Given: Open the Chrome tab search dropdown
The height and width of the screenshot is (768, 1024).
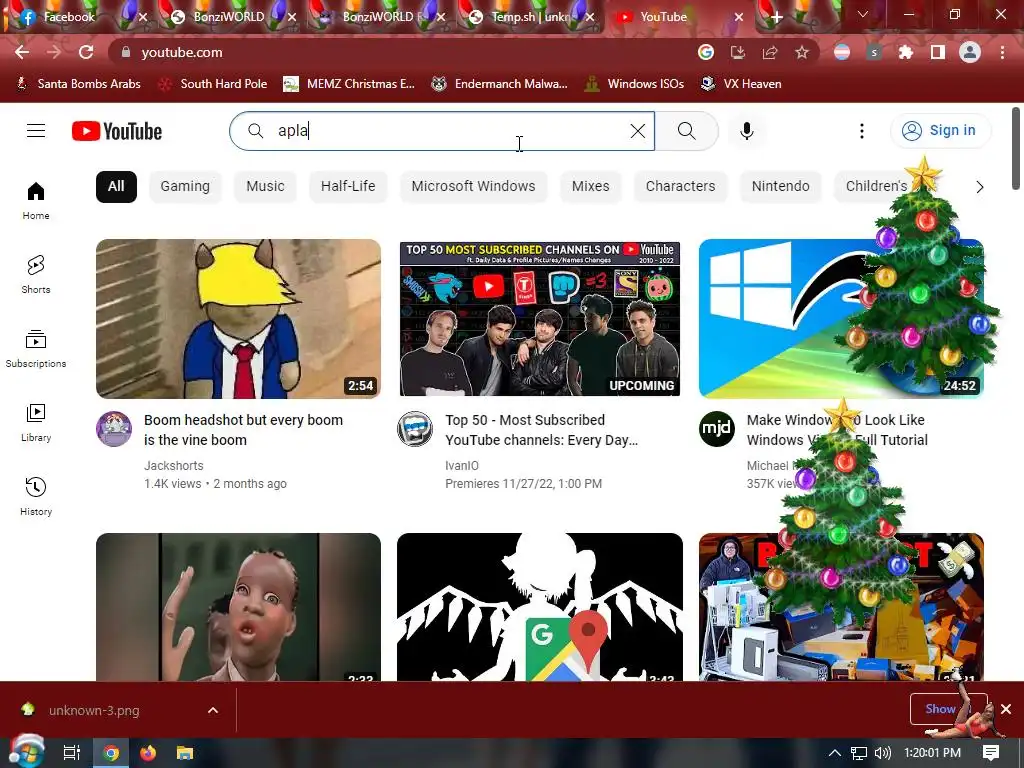Looking at the screenshot, I should tap(863, 14).
